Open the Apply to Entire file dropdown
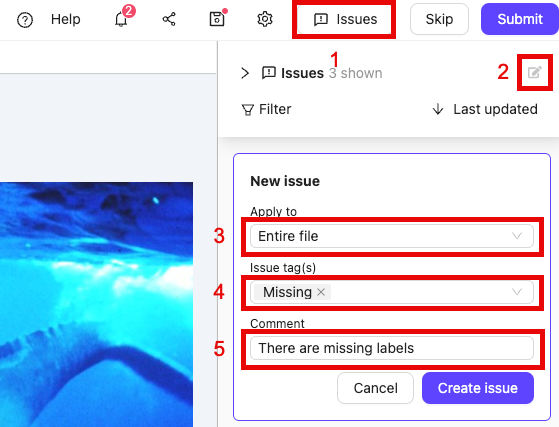The width and height of the screenshot is (559, 427). (392, 236)
